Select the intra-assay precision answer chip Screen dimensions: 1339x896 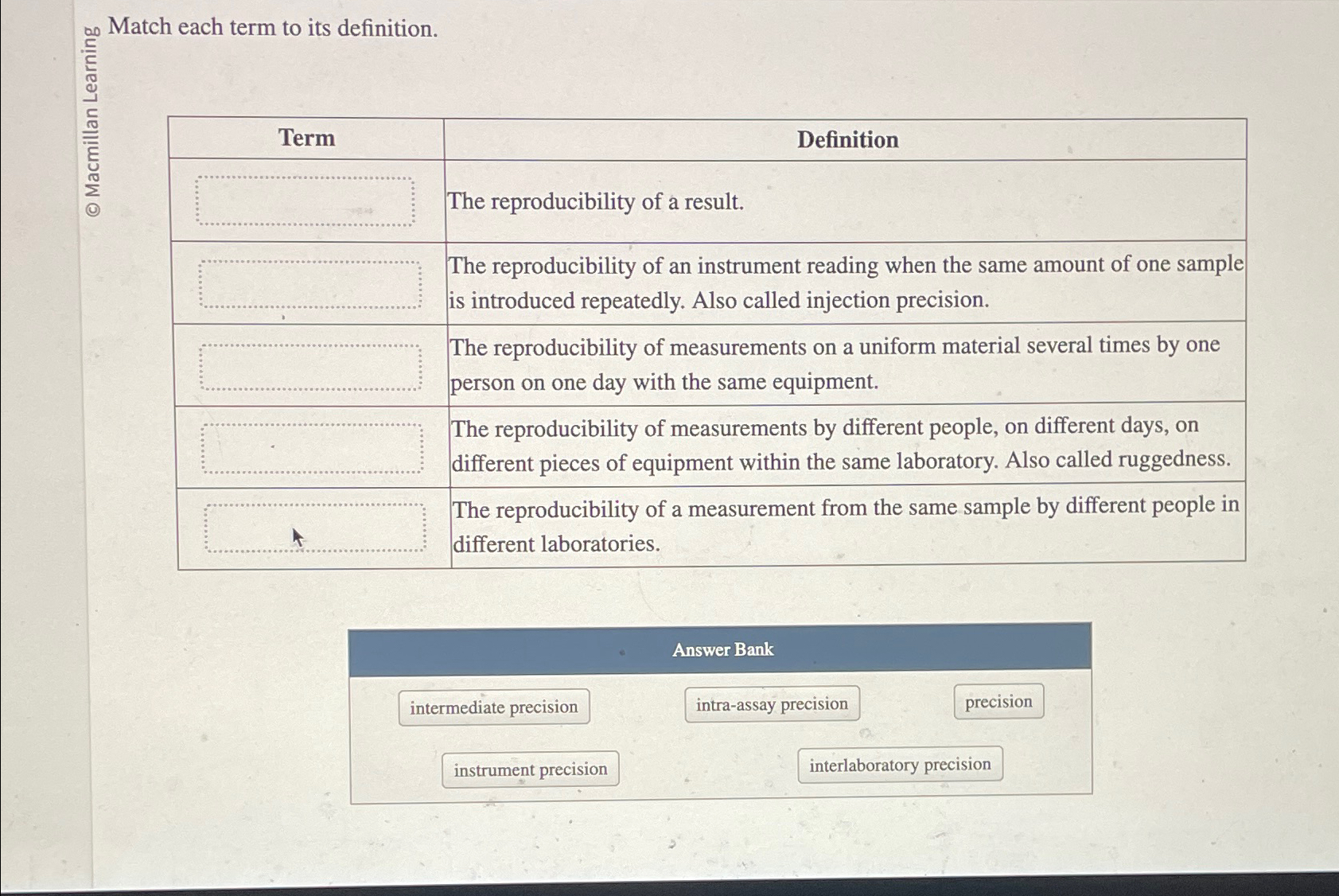point(771,703)
